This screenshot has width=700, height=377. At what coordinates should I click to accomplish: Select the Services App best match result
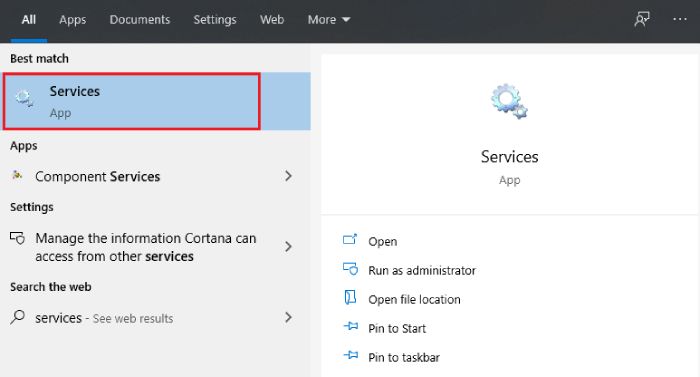(156, 101)
